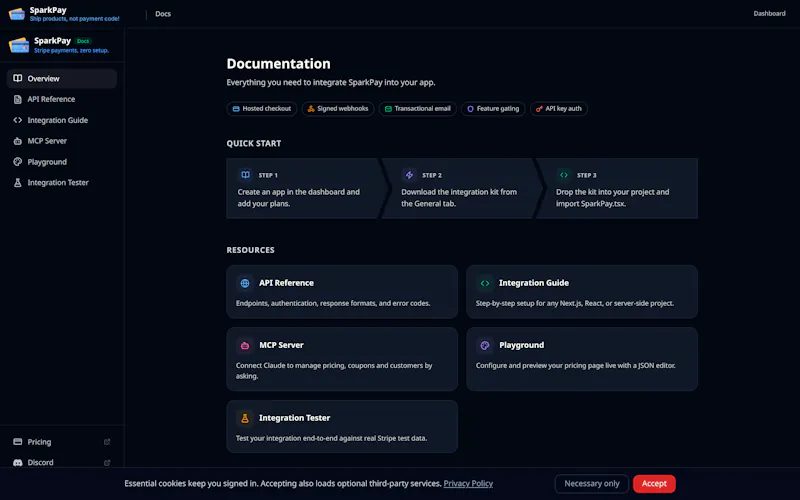This screenshot has height=500, width=800.
Task: Click 'Everything you need to integrate SparkPay' subtitle
Action: tap(331, 83)
